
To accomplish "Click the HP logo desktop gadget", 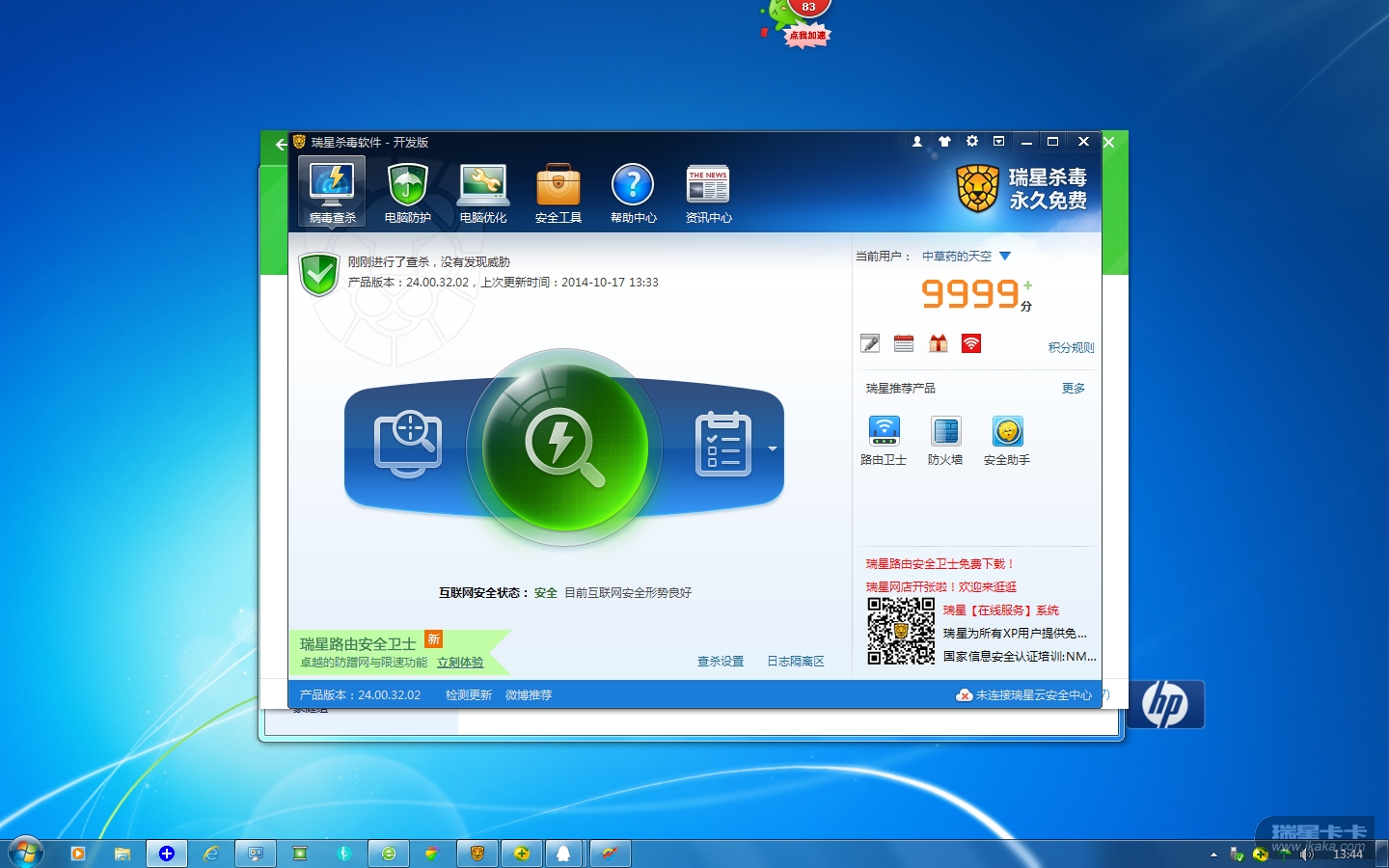I will tap(1165, 704).
